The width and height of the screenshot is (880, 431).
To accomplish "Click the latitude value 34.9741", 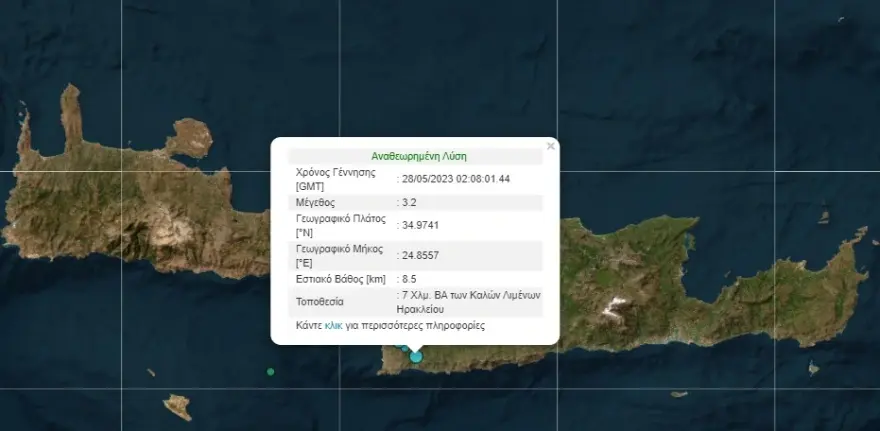I will [418, 226].
